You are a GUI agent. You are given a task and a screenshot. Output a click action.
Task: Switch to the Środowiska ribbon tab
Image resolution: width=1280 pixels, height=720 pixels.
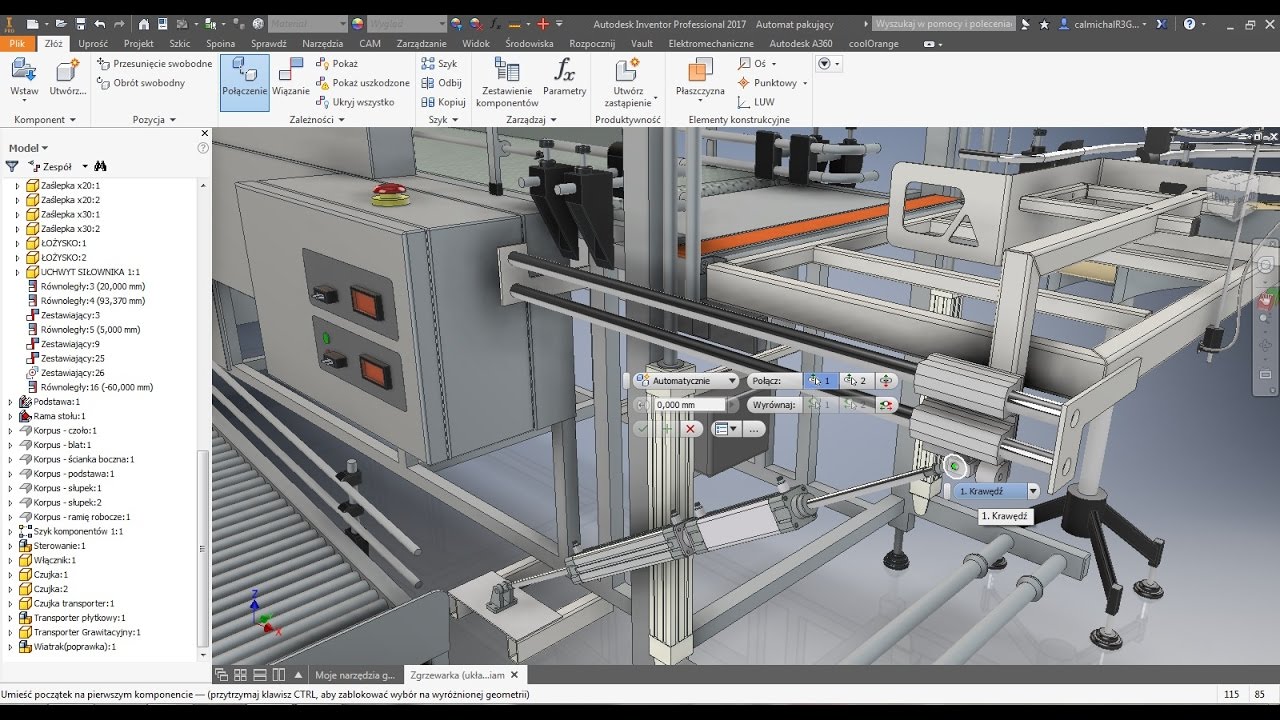[x=529, y=43]
